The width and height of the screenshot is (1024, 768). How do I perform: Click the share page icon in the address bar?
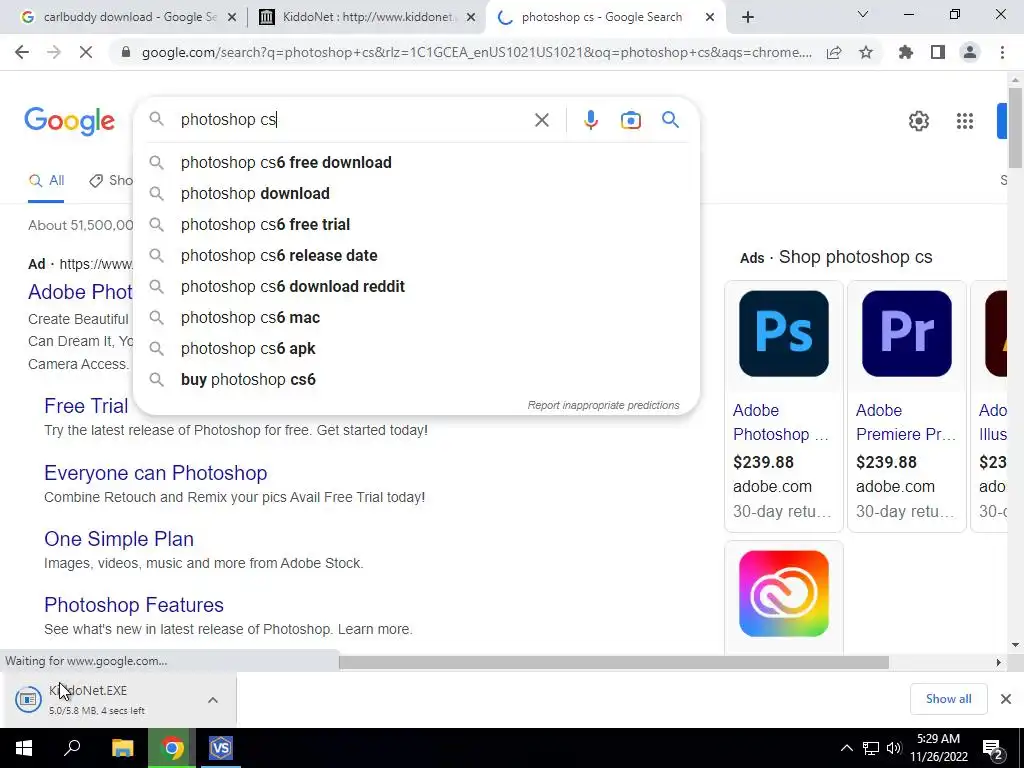pyautogui.click(x=834, y=52)
